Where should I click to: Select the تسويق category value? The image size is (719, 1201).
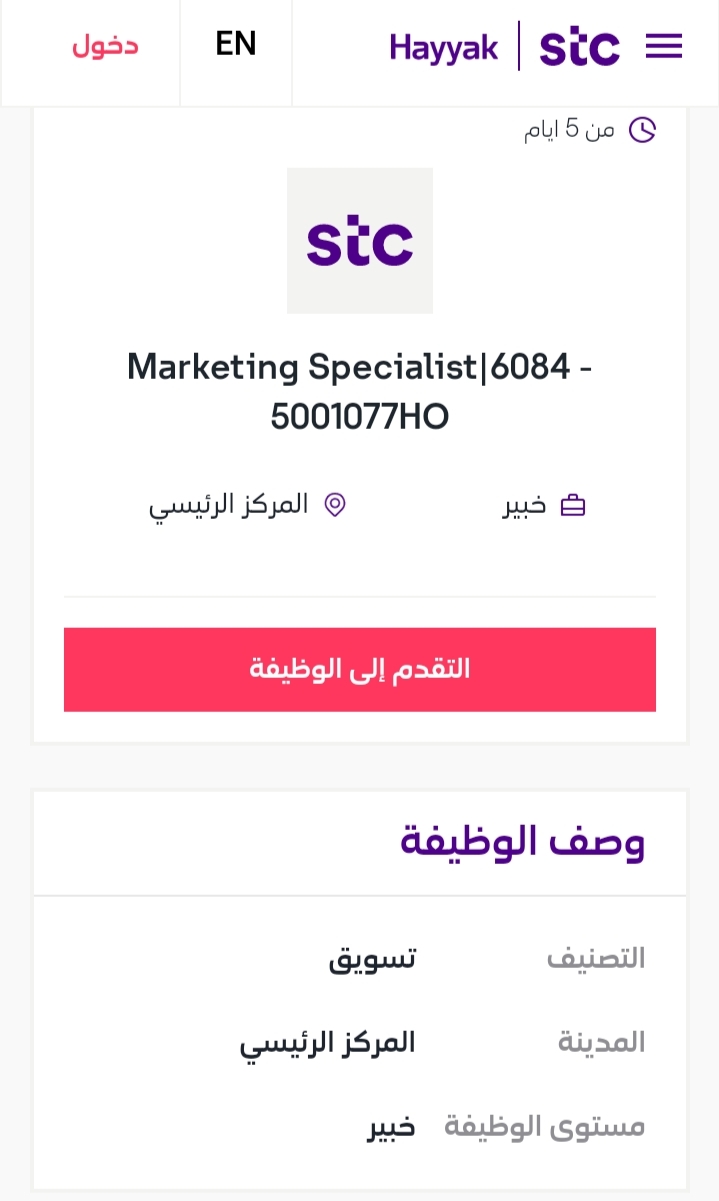click(x=372, y=958)
